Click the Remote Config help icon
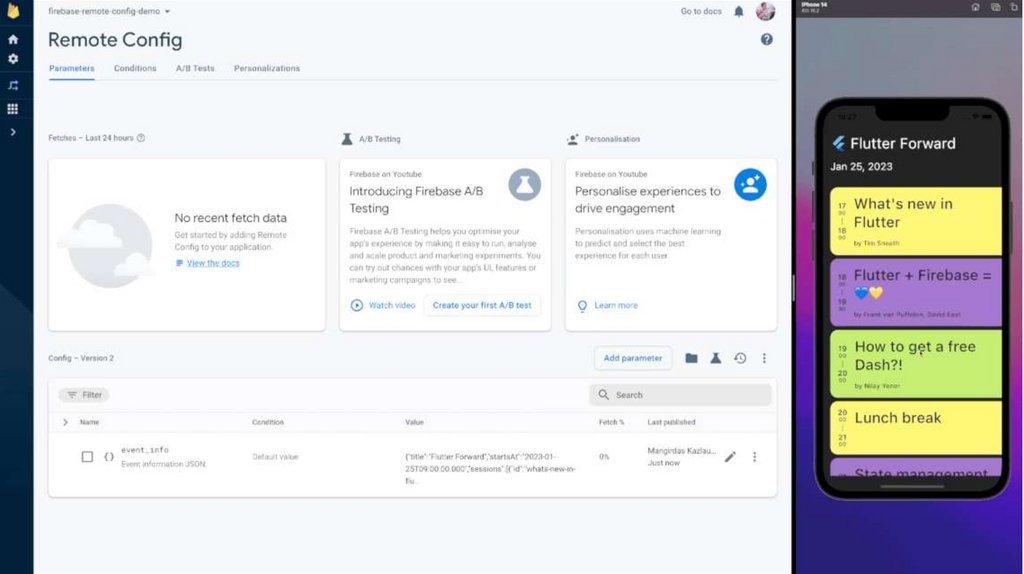This screenshot has height=574, width=1024. pyautogui.click(x=767, y=39)
